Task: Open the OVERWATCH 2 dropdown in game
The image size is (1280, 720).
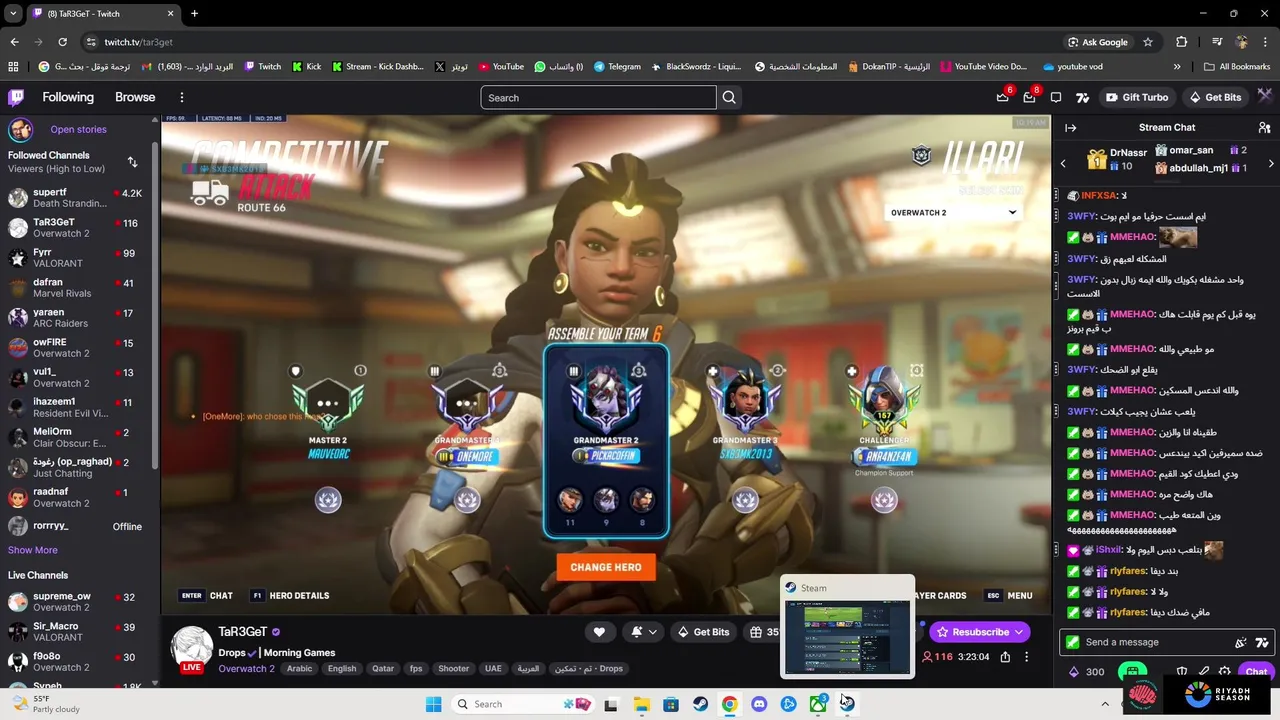Action: [952, 212]
